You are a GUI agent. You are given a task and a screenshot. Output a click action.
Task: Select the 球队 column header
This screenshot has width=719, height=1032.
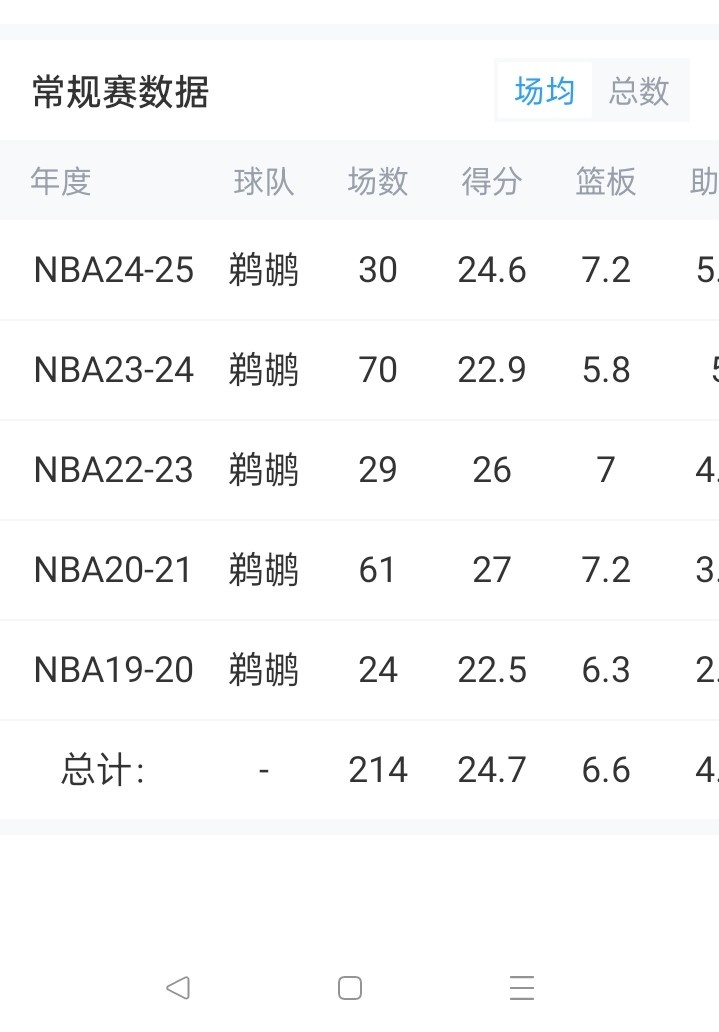[263, 181]
